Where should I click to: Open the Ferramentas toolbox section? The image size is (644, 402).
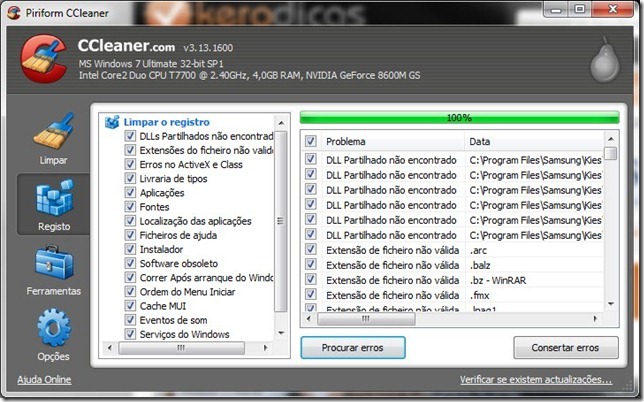click(54, 270)
